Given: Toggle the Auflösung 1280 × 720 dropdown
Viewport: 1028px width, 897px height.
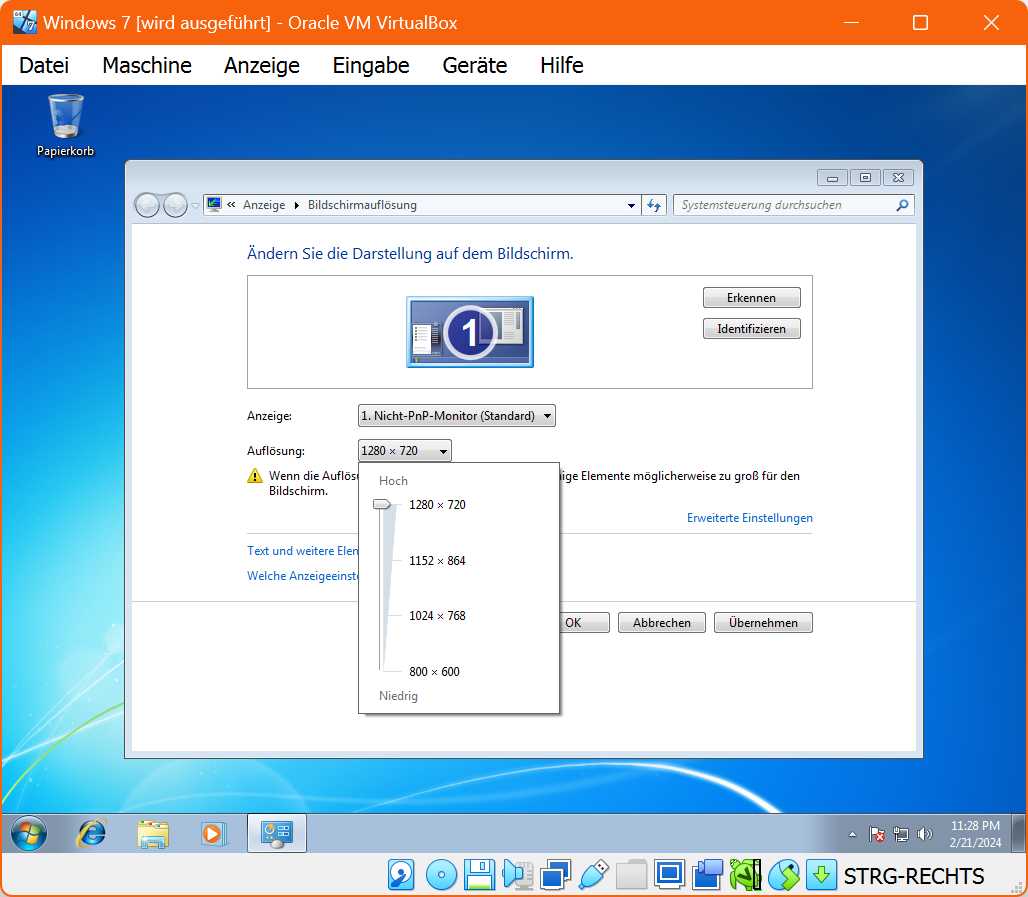Looking at the screenshot, I should click(405, 450).
